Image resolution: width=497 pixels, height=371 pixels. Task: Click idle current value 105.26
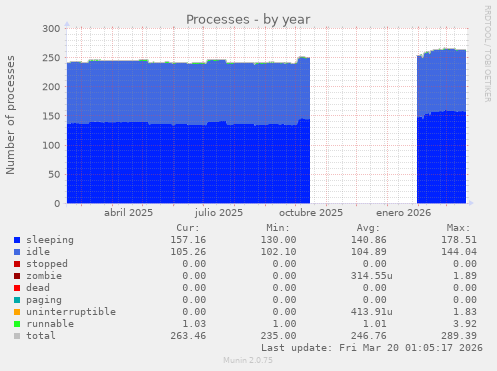[x=188, y=252]
